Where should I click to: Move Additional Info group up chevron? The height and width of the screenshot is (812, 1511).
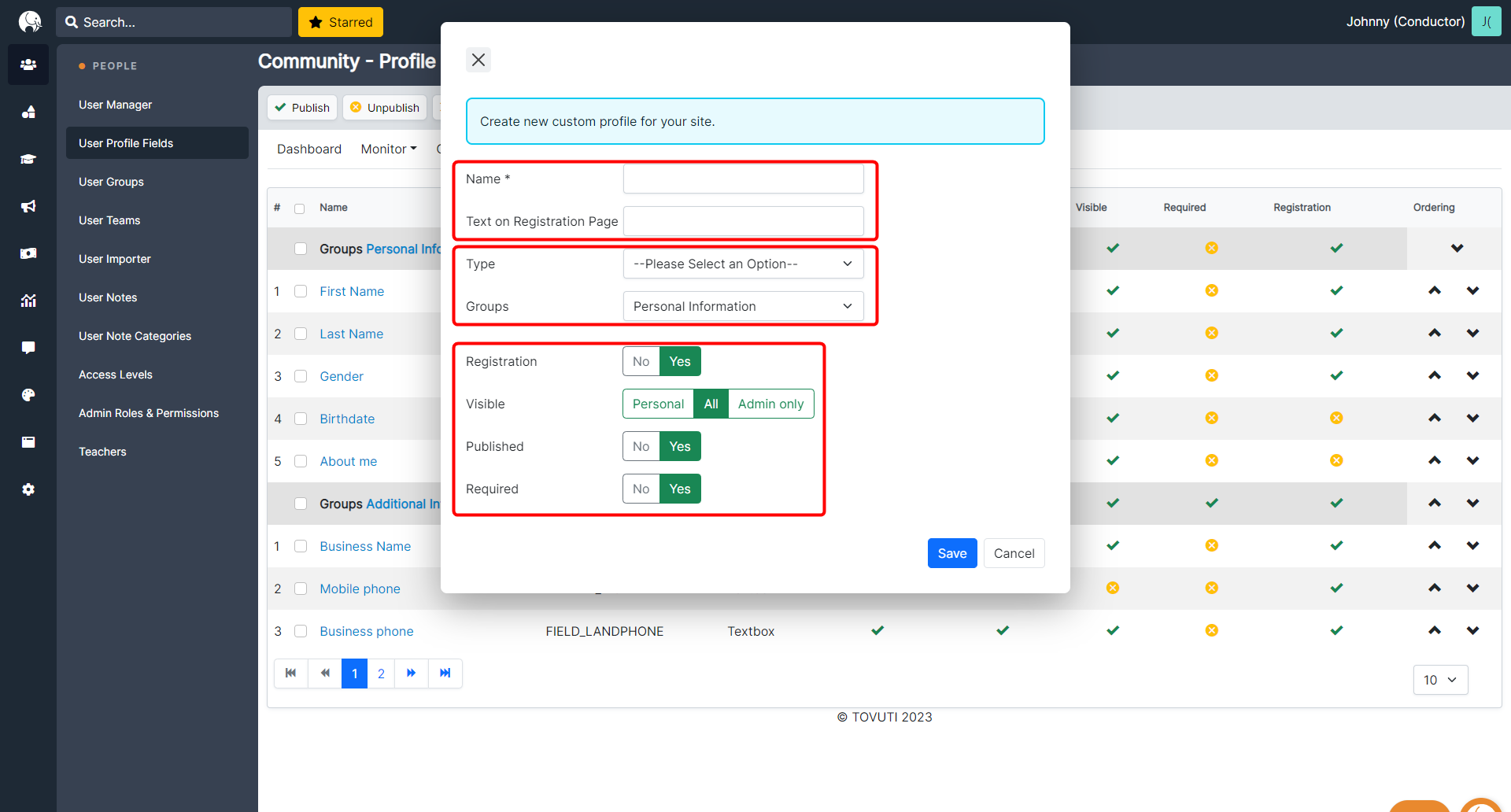[1435, 504]
